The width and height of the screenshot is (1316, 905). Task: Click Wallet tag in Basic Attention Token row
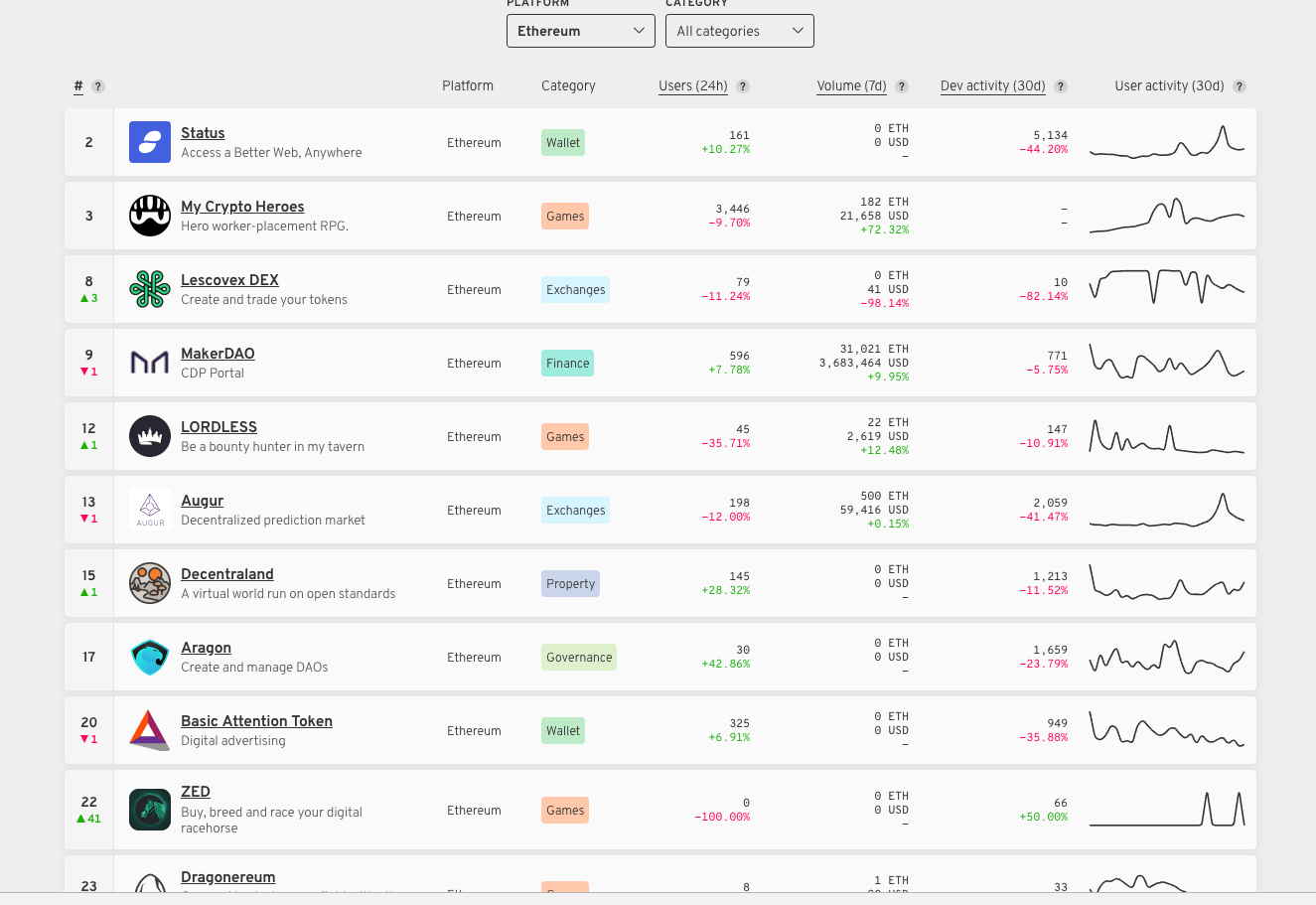click(563, 731)
